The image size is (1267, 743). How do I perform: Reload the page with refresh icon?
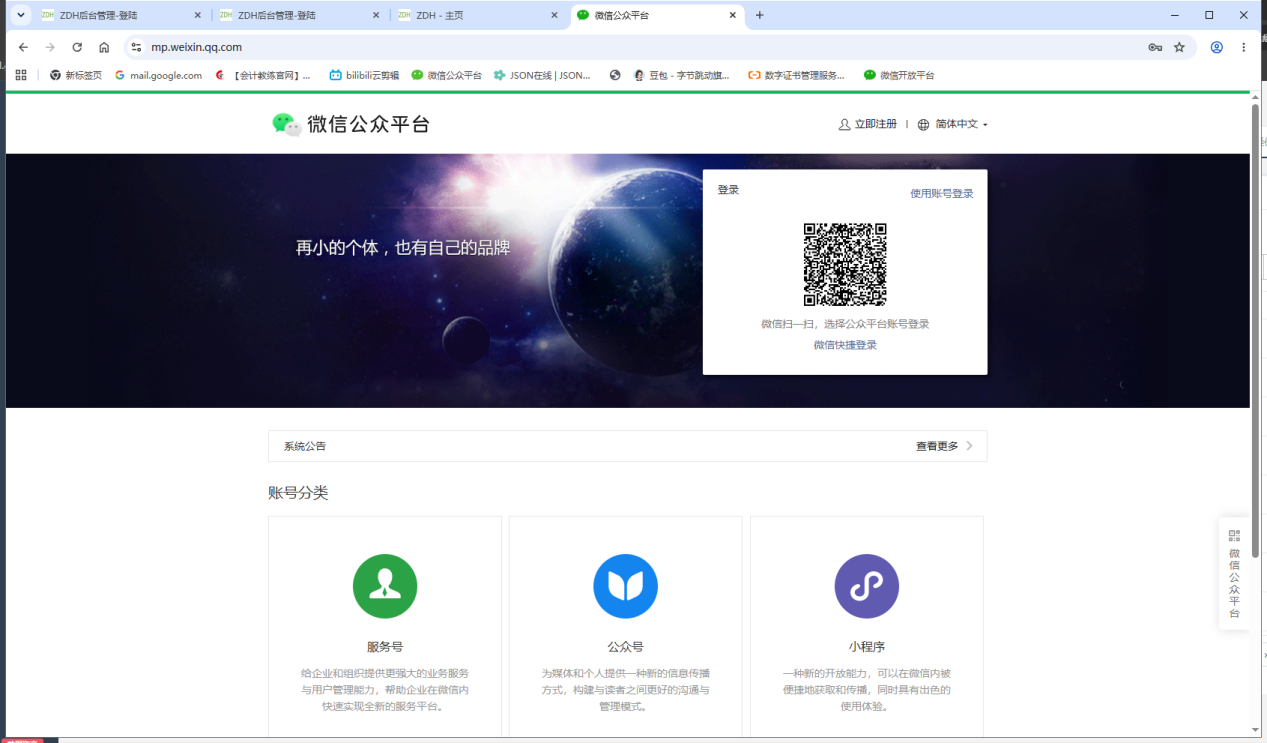click(x=77, y=47)
